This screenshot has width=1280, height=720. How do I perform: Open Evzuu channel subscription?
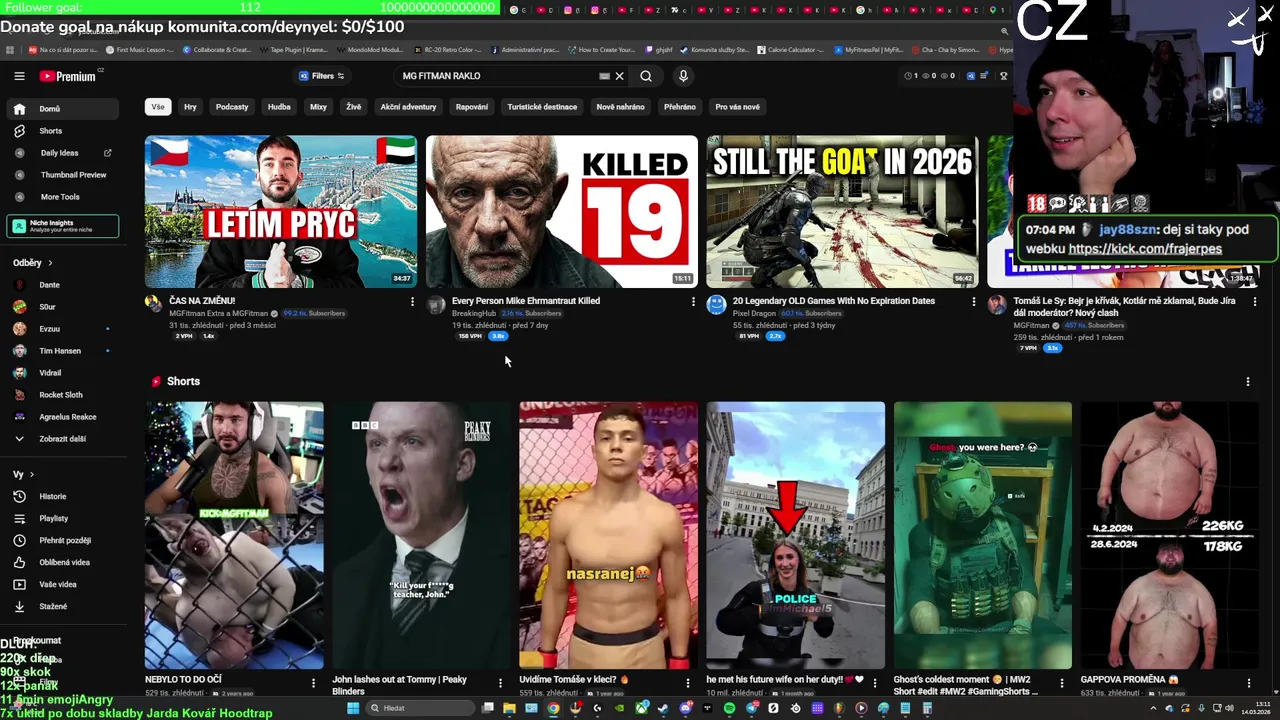62,329
